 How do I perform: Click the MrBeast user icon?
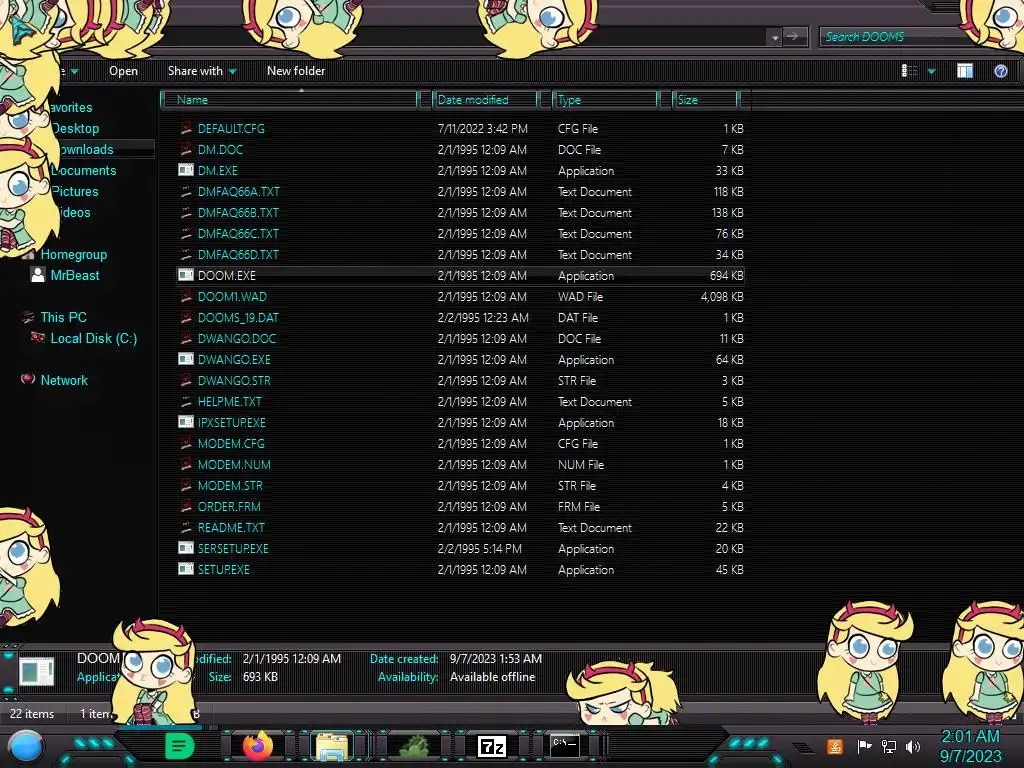click(x=38, y=275)
